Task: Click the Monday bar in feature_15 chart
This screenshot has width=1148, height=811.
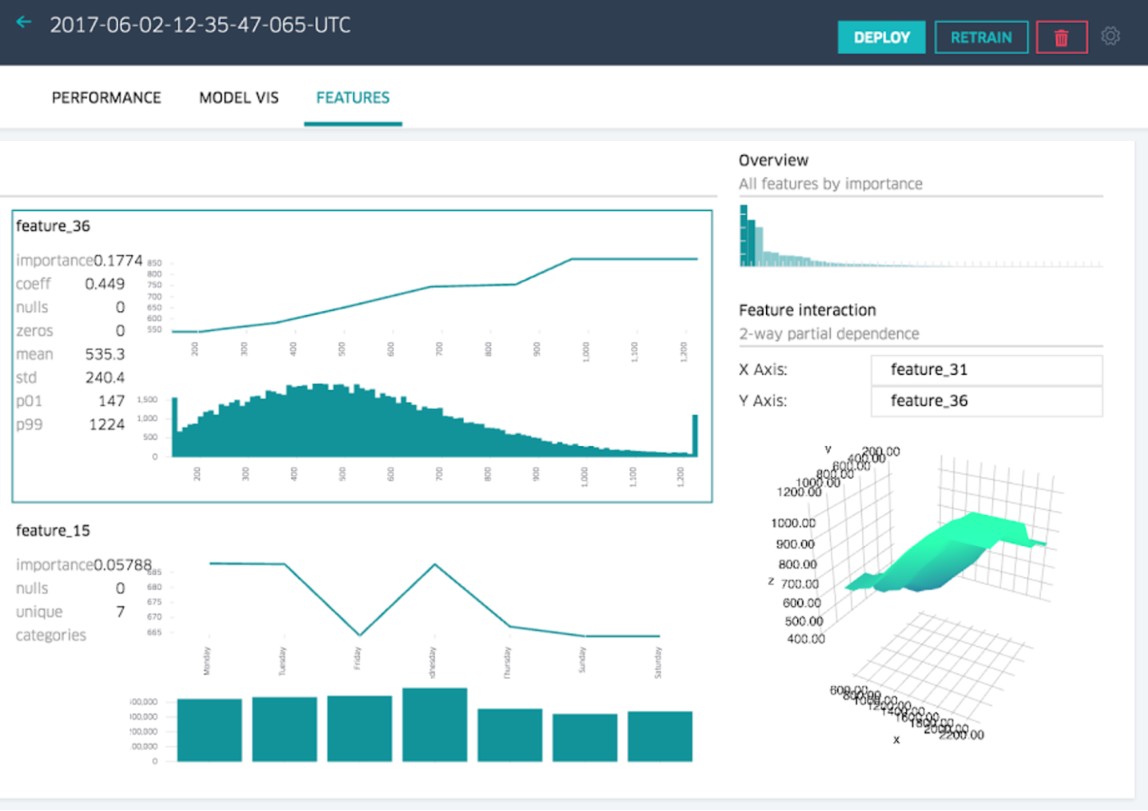Action: [x=209, y=730]
